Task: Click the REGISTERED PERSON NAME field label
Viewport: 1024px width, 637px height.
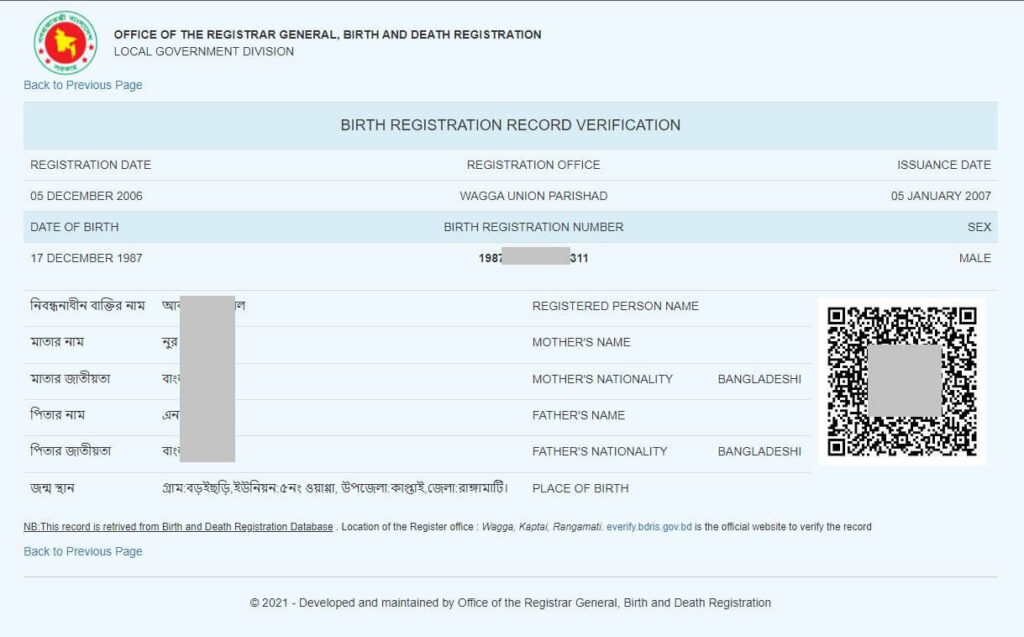Action: (x=614, y=306)
